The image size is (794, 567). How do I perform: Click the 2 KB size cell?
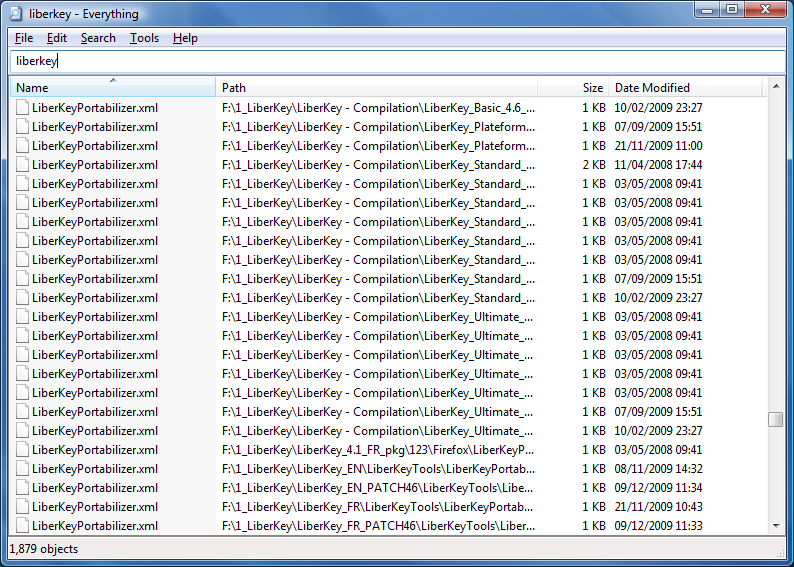point(593,165)
